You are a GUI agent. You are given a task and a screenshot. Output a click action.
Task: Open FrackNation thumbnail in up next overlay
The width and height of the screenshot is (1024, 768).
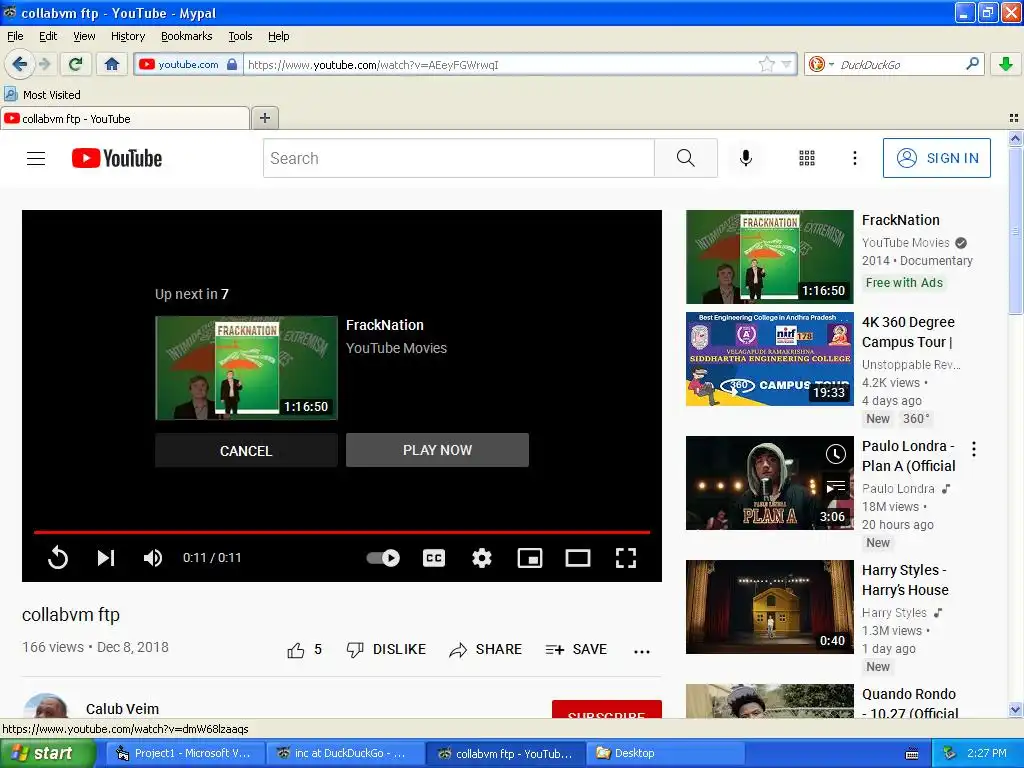pos(246,368)
